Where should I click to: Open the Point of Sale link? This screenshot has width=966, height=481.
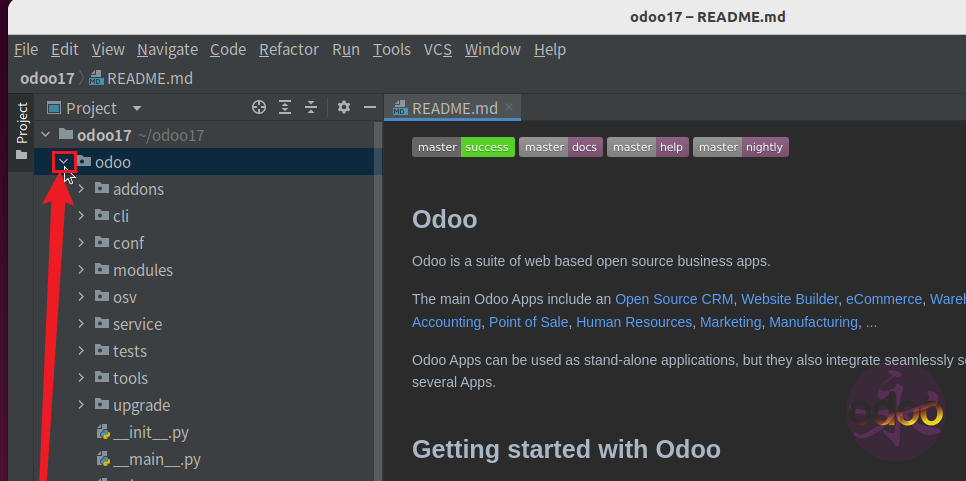(528, 322)
